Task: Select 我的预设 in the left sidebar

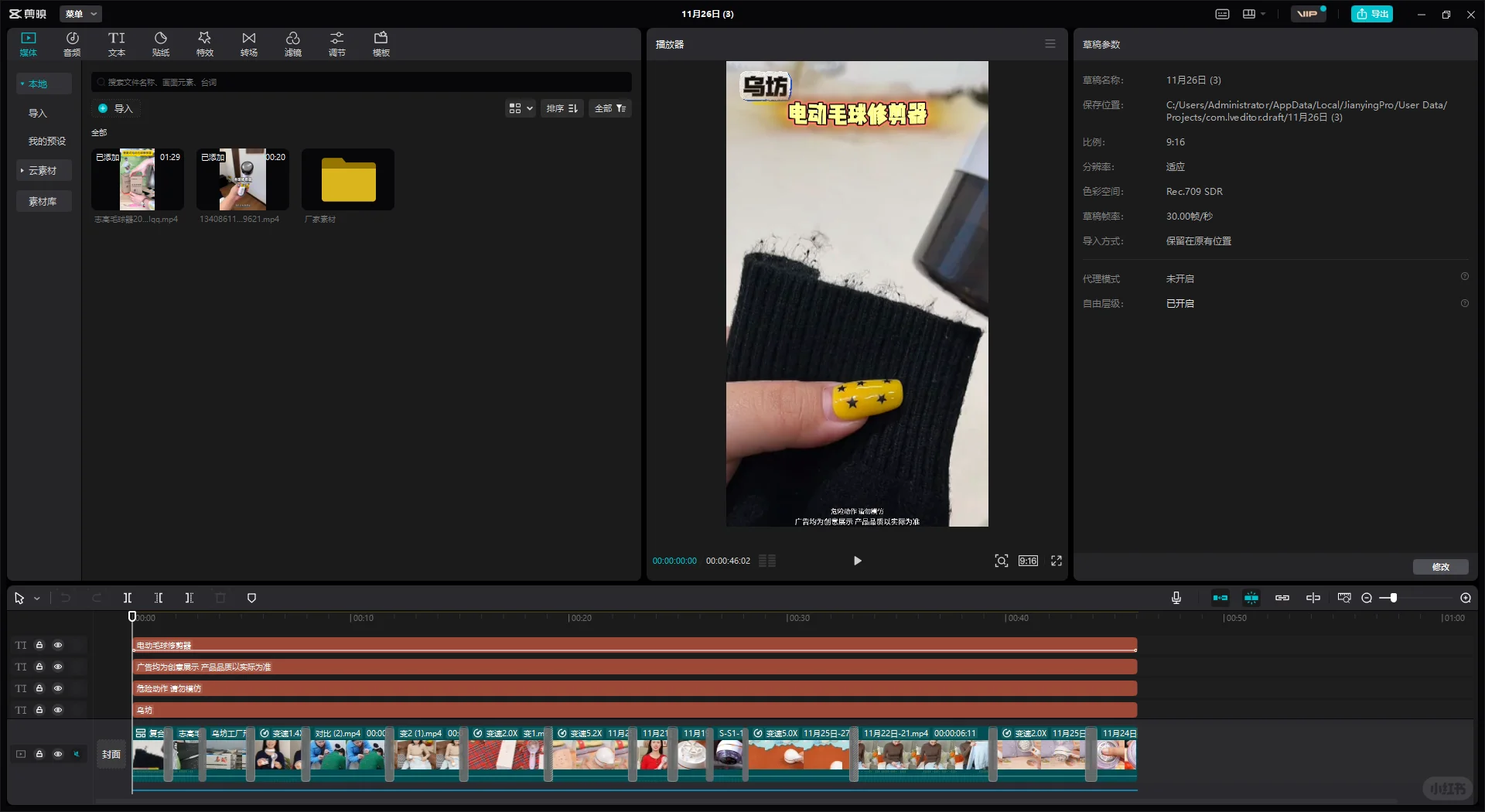Action: pos(47,141)
